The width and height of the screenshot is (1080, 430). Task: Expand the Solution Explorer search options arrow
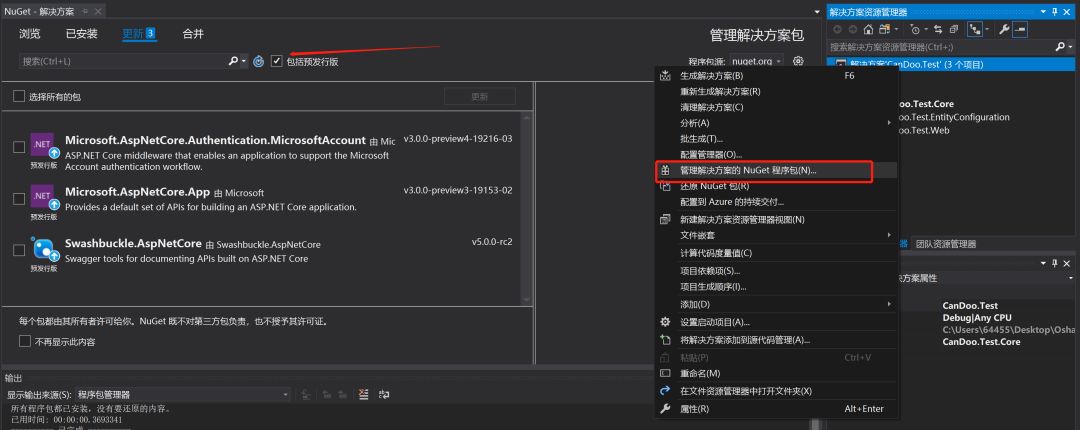pyautogui.click(x=1070, y=47)
